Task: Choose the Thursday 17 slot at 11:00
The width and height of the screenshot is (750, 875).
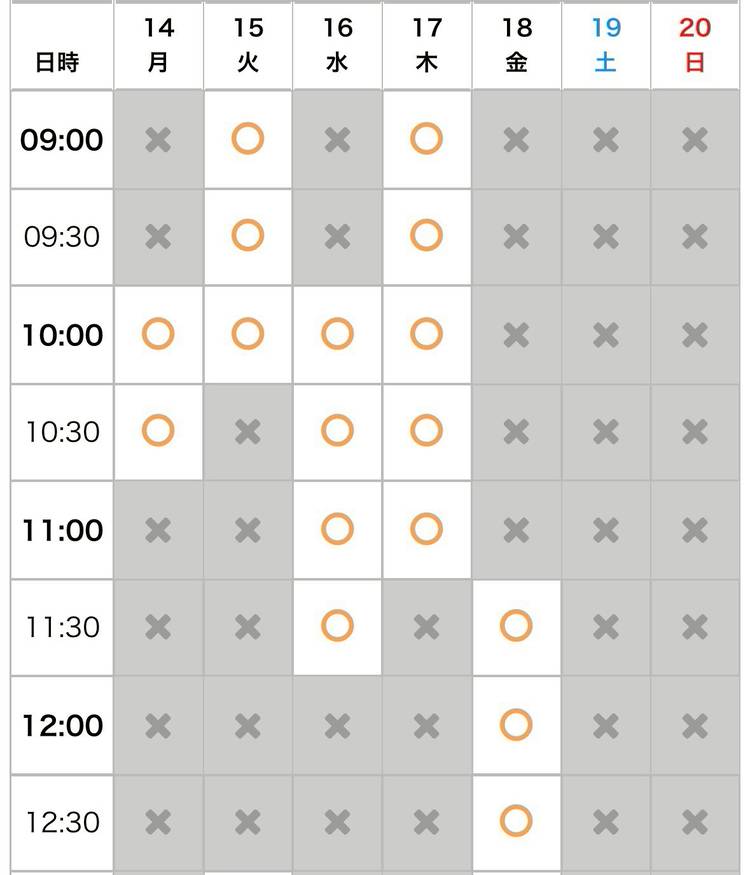Action: pos(426,528)
